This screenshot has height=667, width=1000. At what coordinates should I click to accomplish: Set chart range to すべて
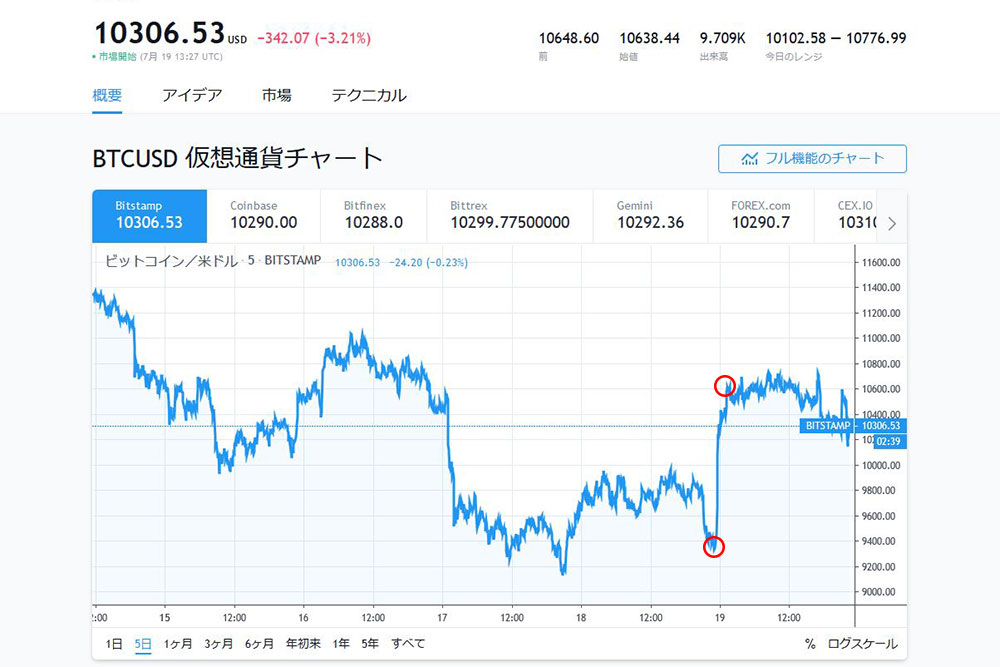(x=408, y=643)
